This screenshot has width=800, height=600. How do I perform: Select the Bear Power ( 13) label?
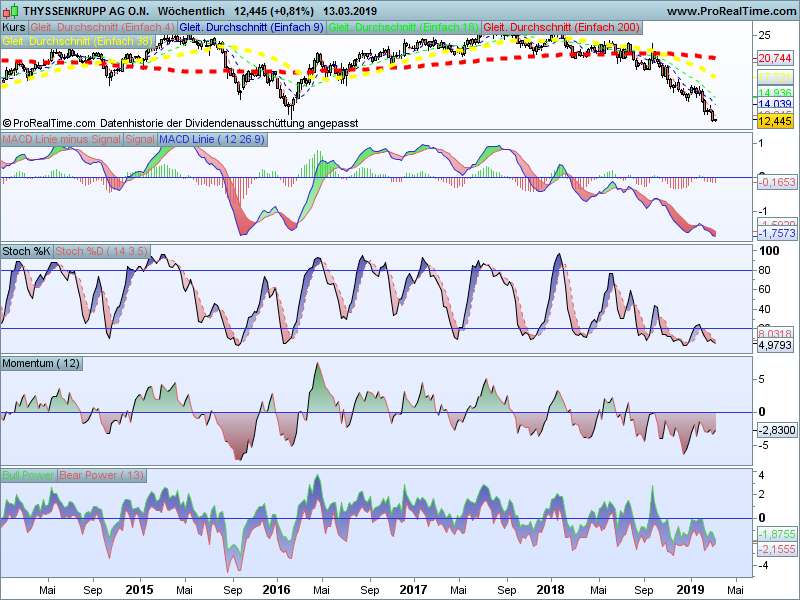(x=102, y=475)
